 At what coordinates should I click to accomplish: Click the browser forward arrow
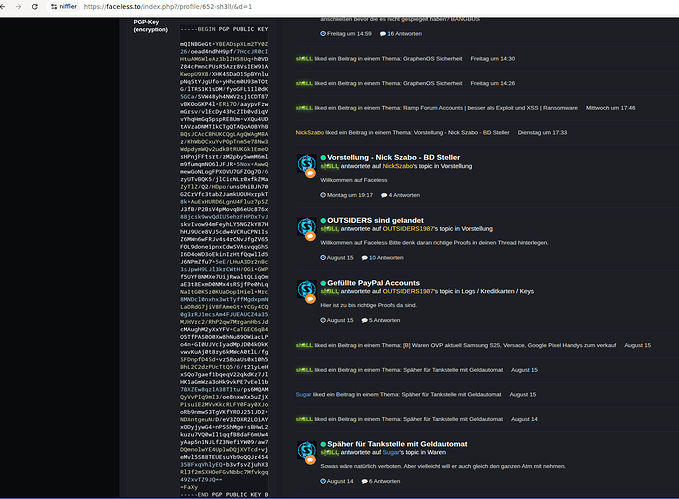pos(18,6)
